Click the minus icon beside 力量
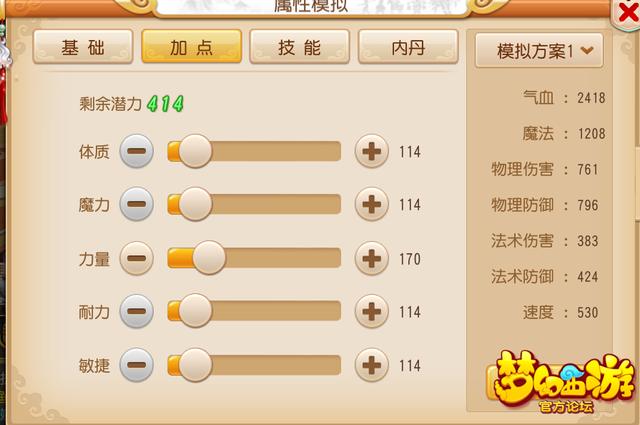This screenshot has width=640, height=425. point(137,258)
